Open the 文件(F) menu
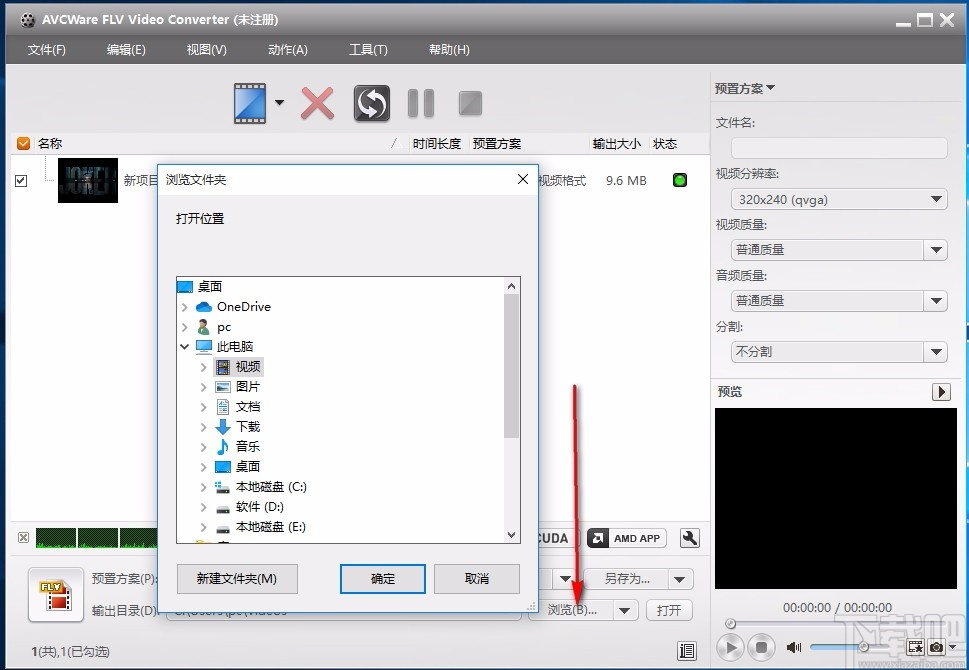Screen dimensions: 969x670 click(46, 49)
